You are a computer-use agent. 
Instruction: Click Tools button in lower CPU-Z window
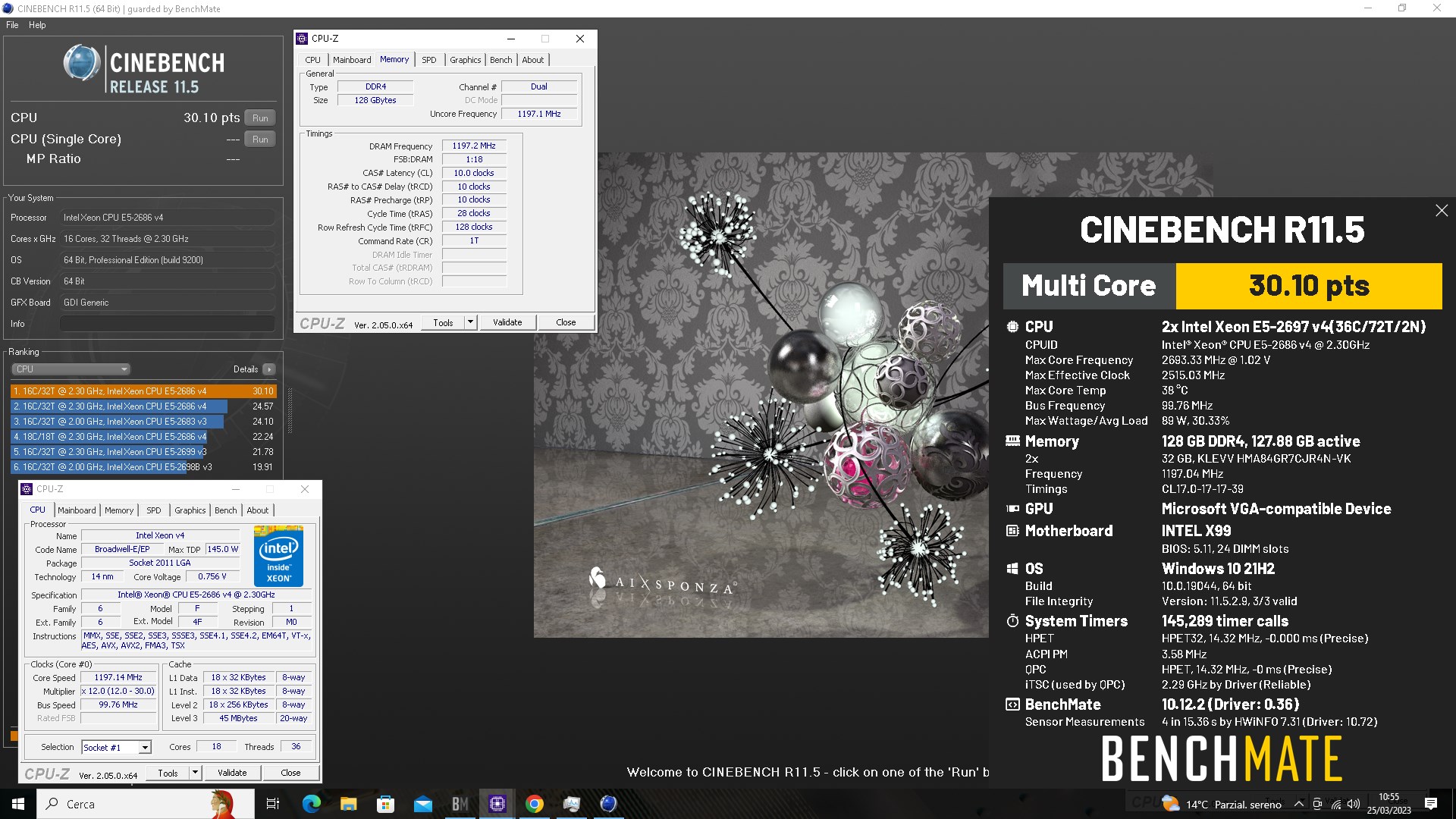click(x=168, y=773)
